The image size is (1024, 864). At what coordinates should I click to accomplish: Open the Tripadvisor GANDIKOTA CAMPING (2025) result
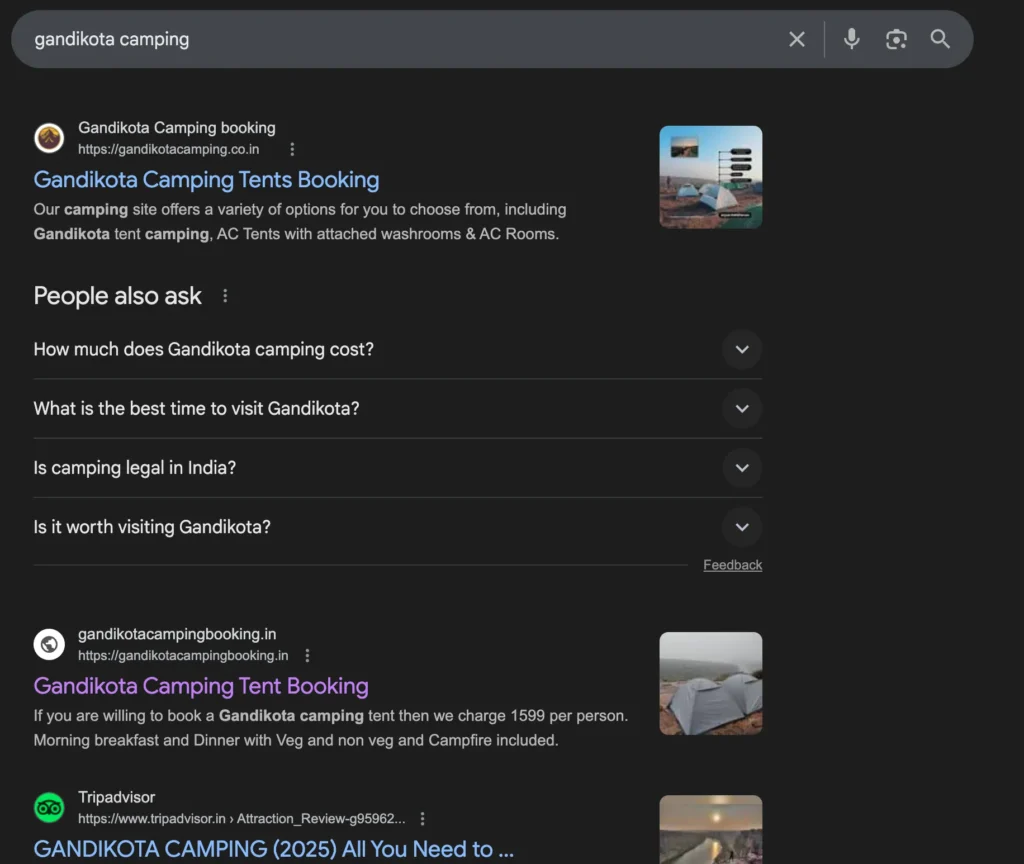click(x=273, y=849)
